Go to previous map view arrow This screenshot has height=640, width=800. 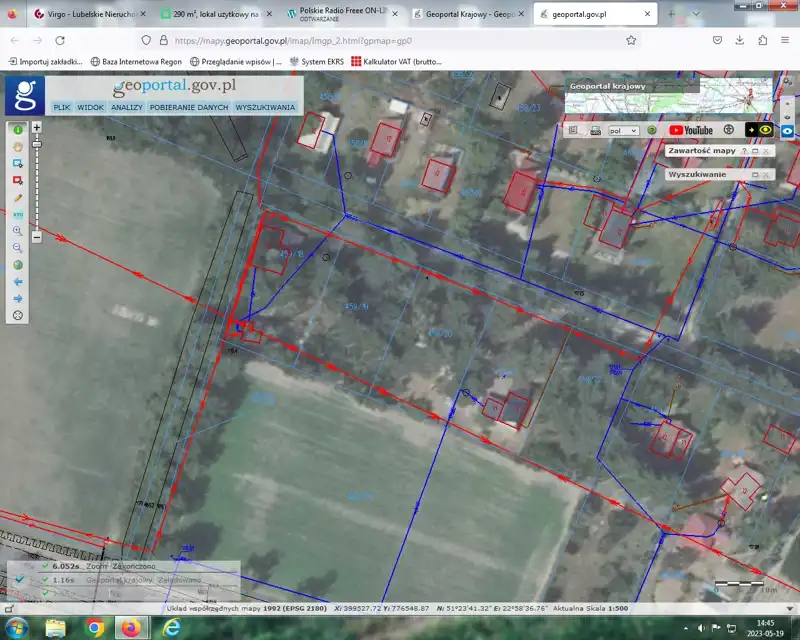pyautogui.click(x=17, y=282)
